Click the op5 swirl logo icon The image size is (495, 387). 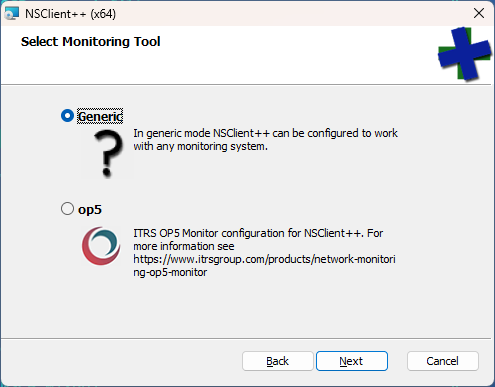pos(101,246)
